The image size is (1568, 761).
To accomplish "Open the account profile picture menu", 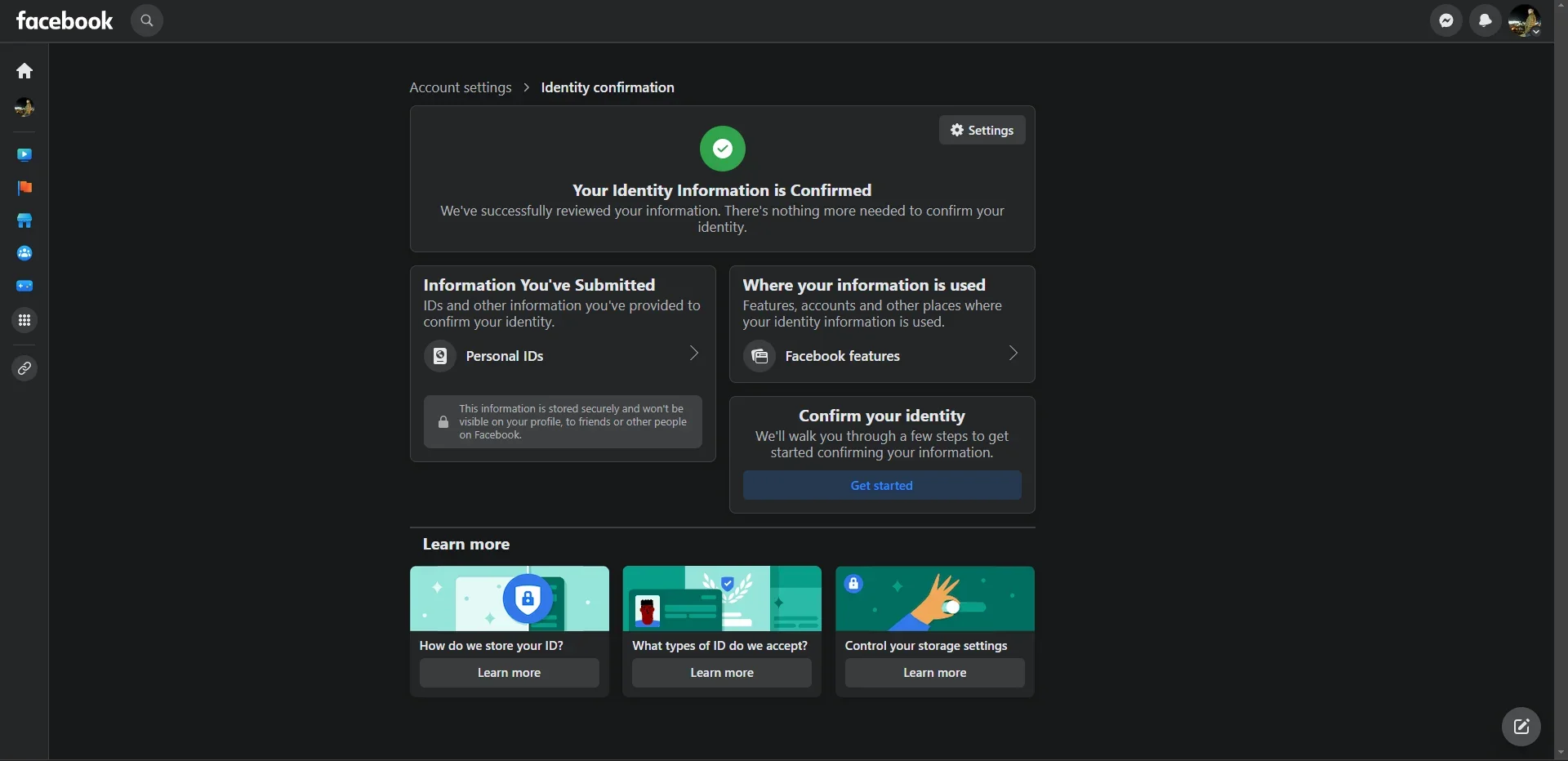I will 1525,20.
